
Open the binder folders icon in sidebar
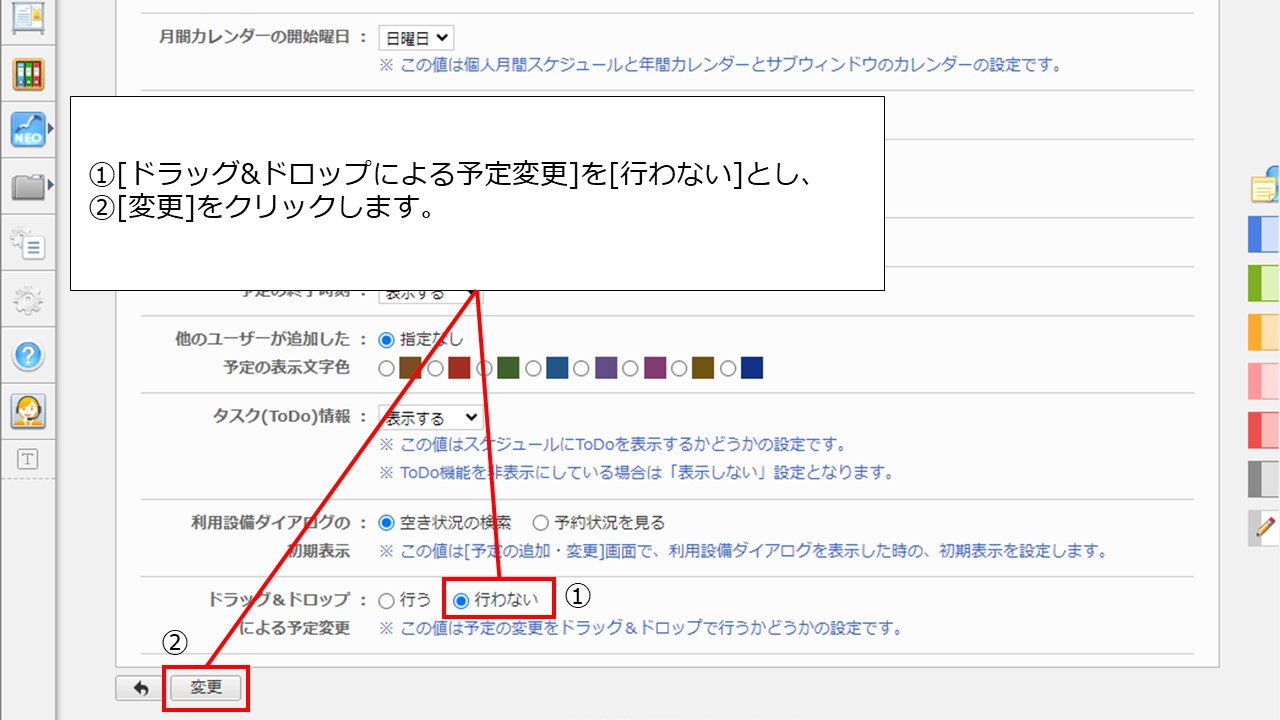pos(28,73)
